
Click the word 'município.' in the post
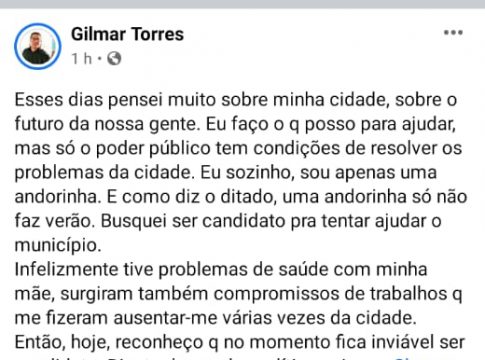pyautogui.click(x=58, y=246)
